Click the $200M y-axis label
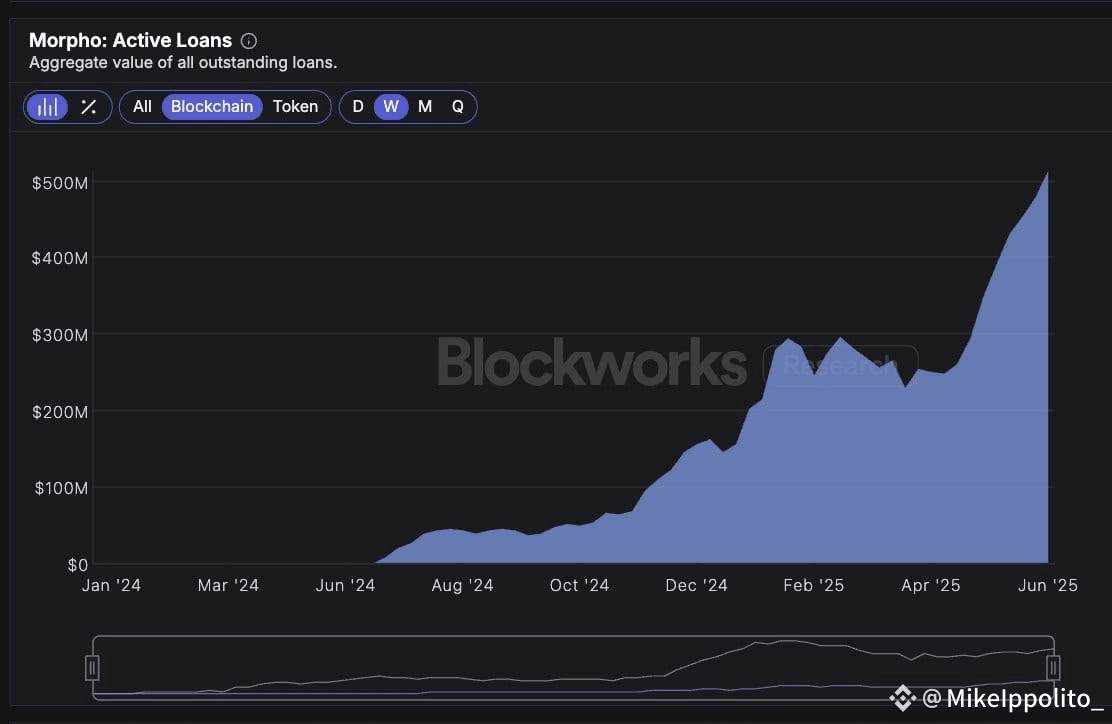This screenshot has height=724, width=1112. 60,412
